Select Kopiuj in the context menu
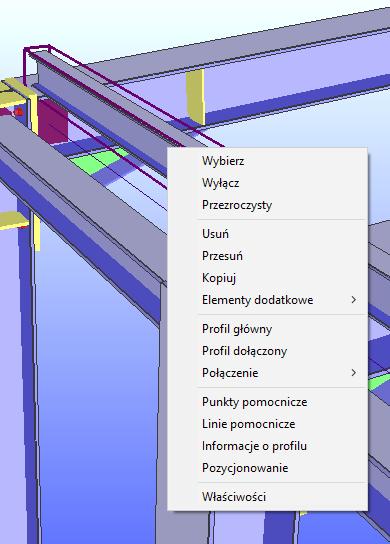Viewport: 390px width, 544px height. (267, 278)
